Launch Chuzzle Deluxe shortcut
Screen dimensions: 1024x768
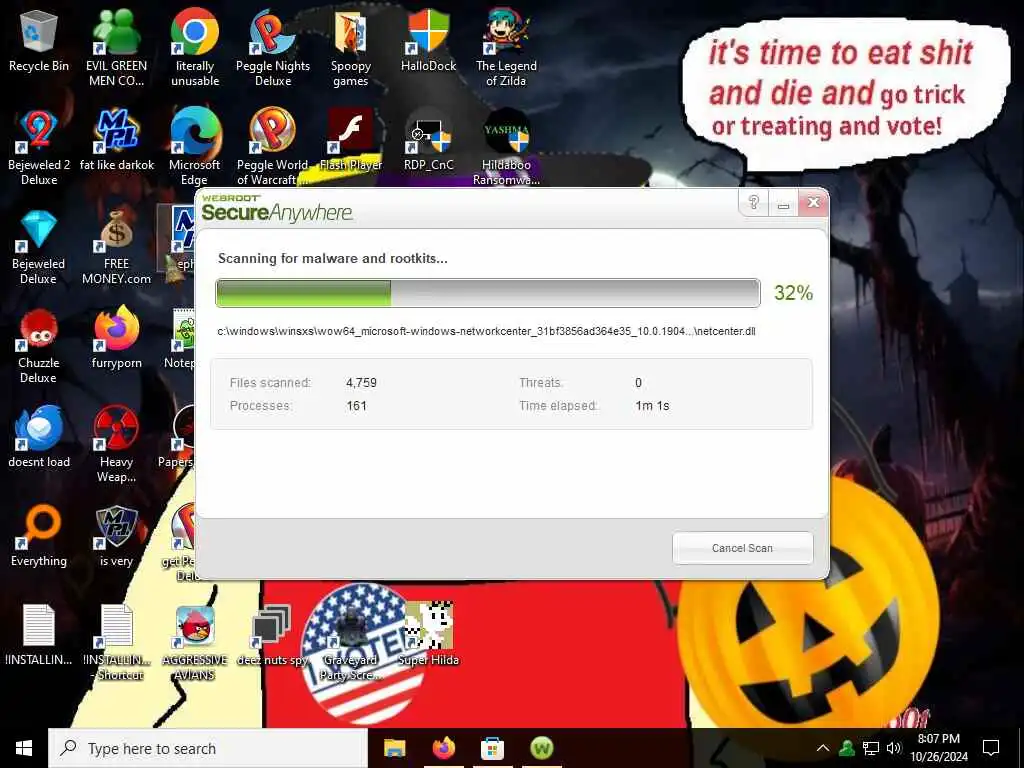pyautogui.click(x=39, y=346)
